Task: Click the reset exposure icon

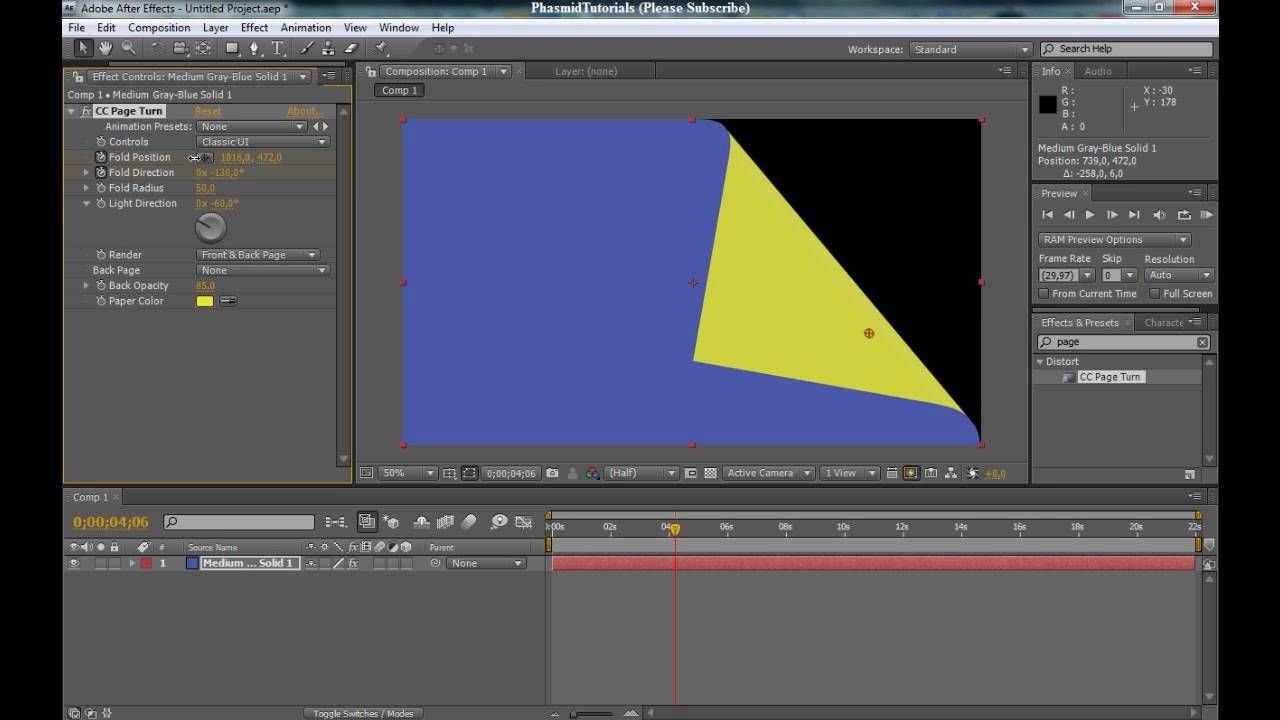Action: click(x=972, y=473)
